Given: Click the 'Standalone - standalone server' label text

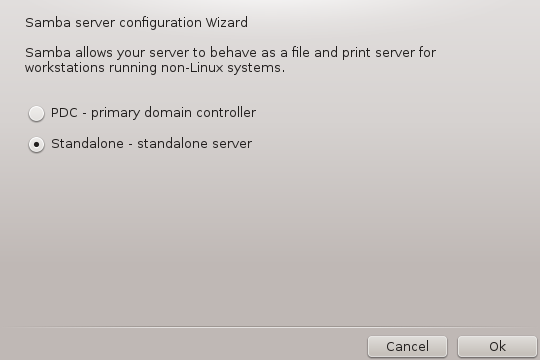Looking at the screenshot, I should coord(152,144).
